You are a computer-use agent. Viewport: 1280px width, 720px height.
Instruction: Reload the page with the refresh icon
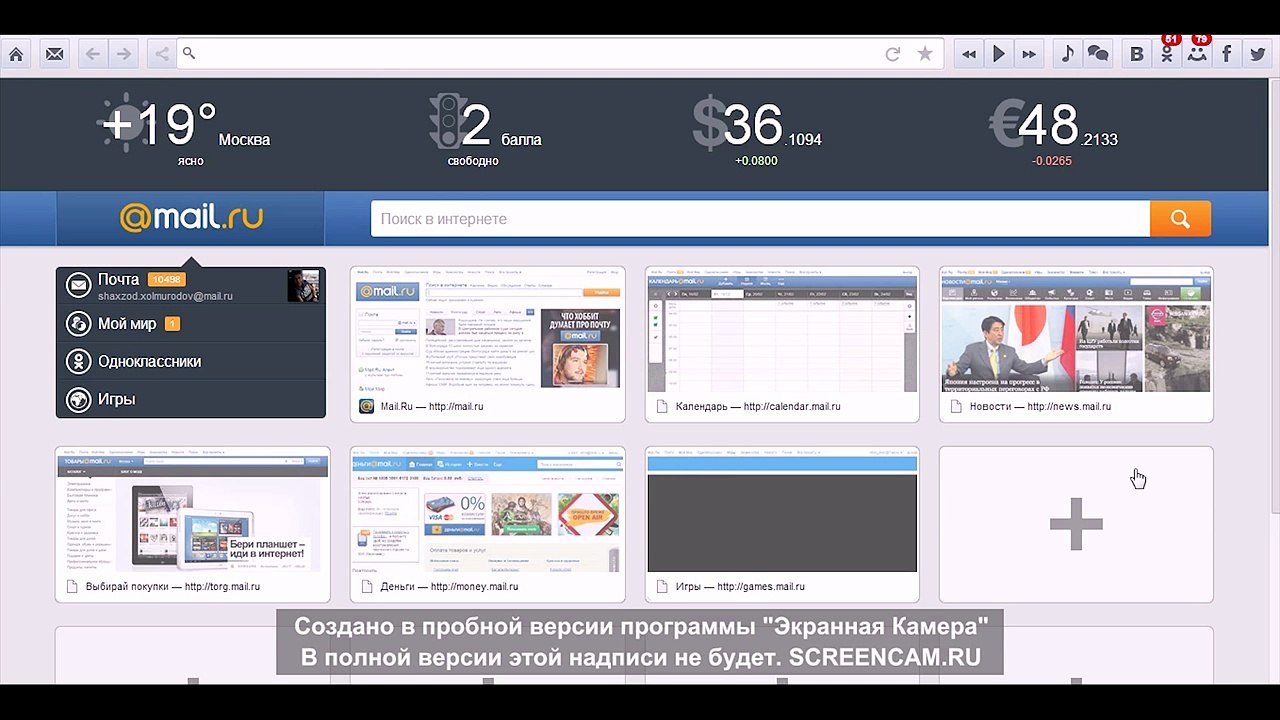893,54
